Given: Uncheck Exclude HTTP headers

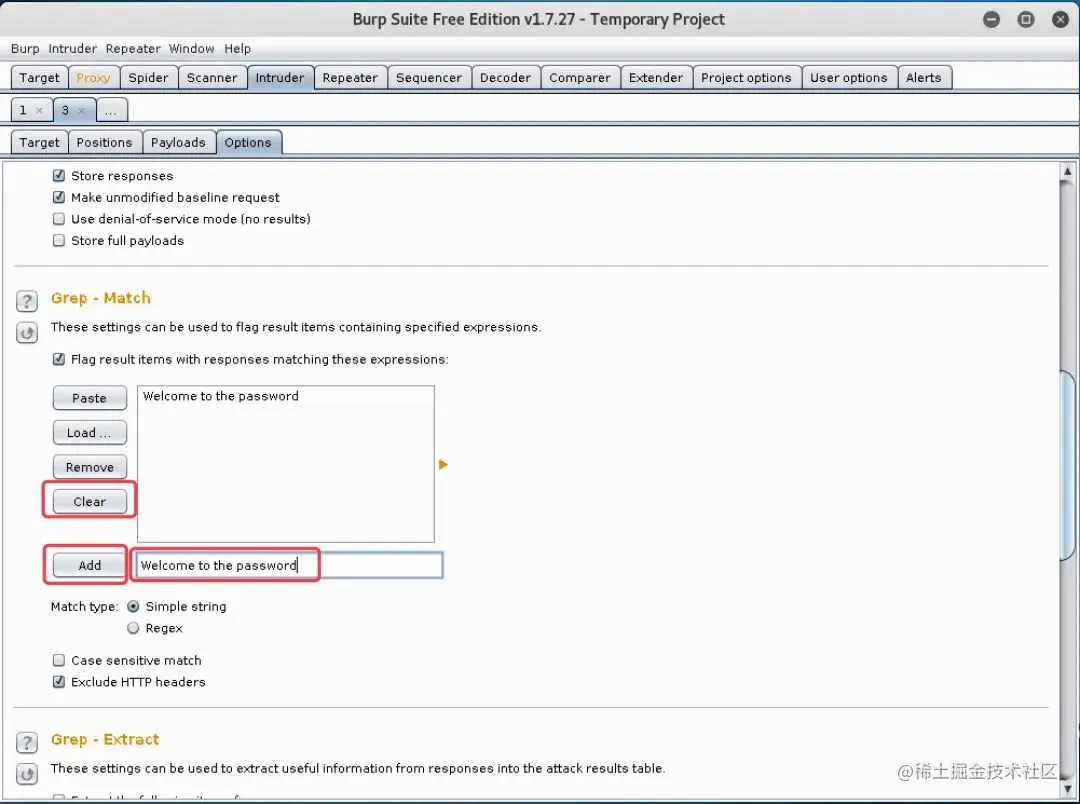Looking at the screenshot, I should [59, 681].
